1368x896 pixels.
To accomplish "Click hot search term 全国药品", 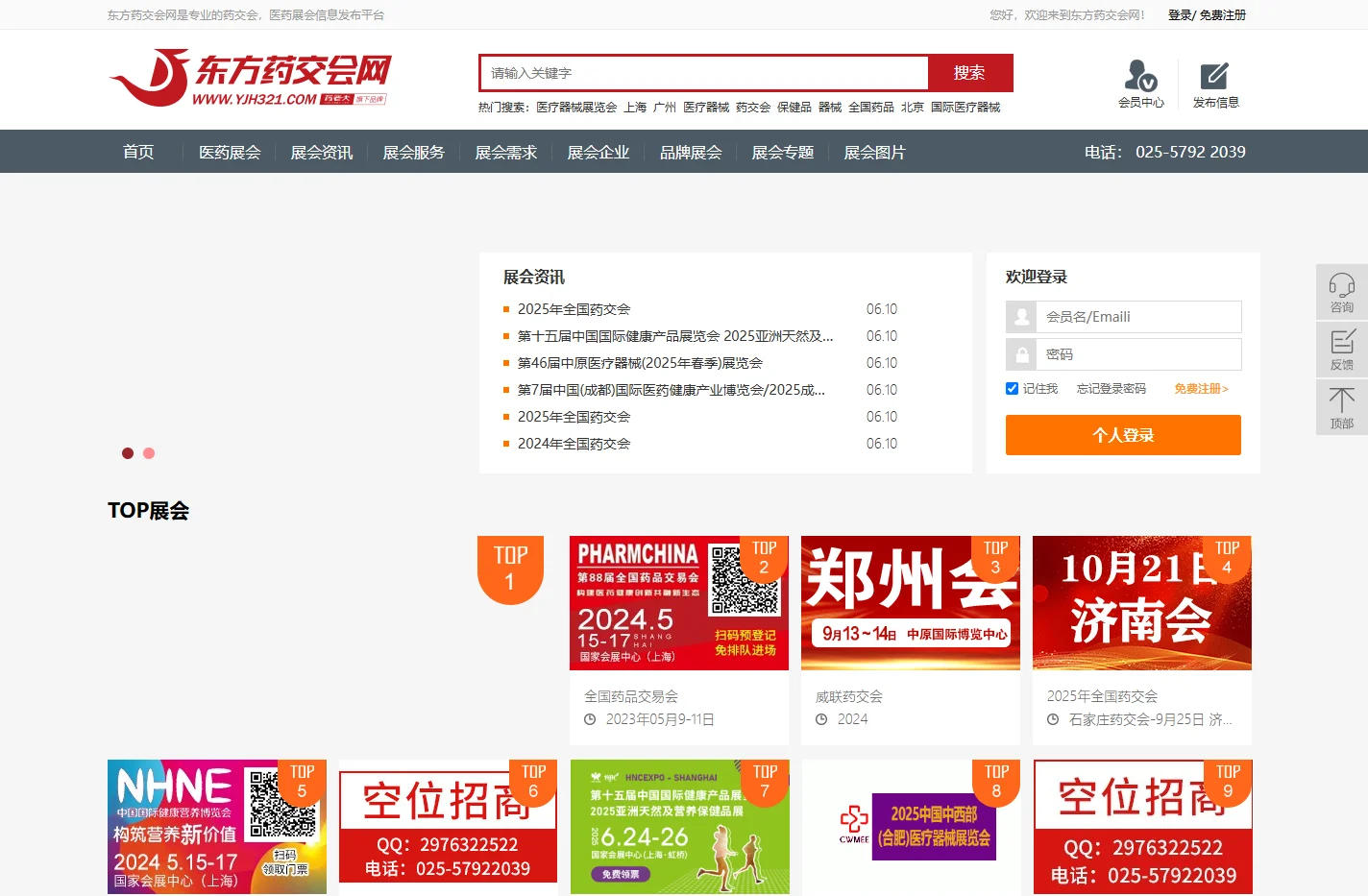I will pos(871,108).
